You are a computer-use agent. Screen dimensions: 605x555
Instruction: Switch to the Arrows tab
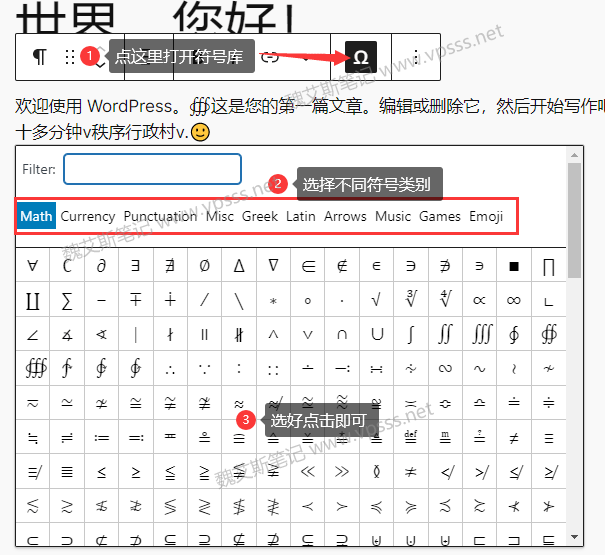pyautogui.click(x=345, y=216)
